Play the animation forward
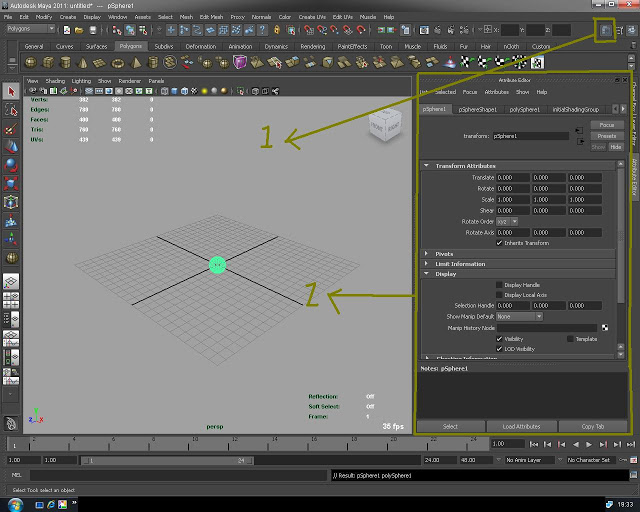The height and width of the screenshot is (512, 640). [x=589, y=444]
